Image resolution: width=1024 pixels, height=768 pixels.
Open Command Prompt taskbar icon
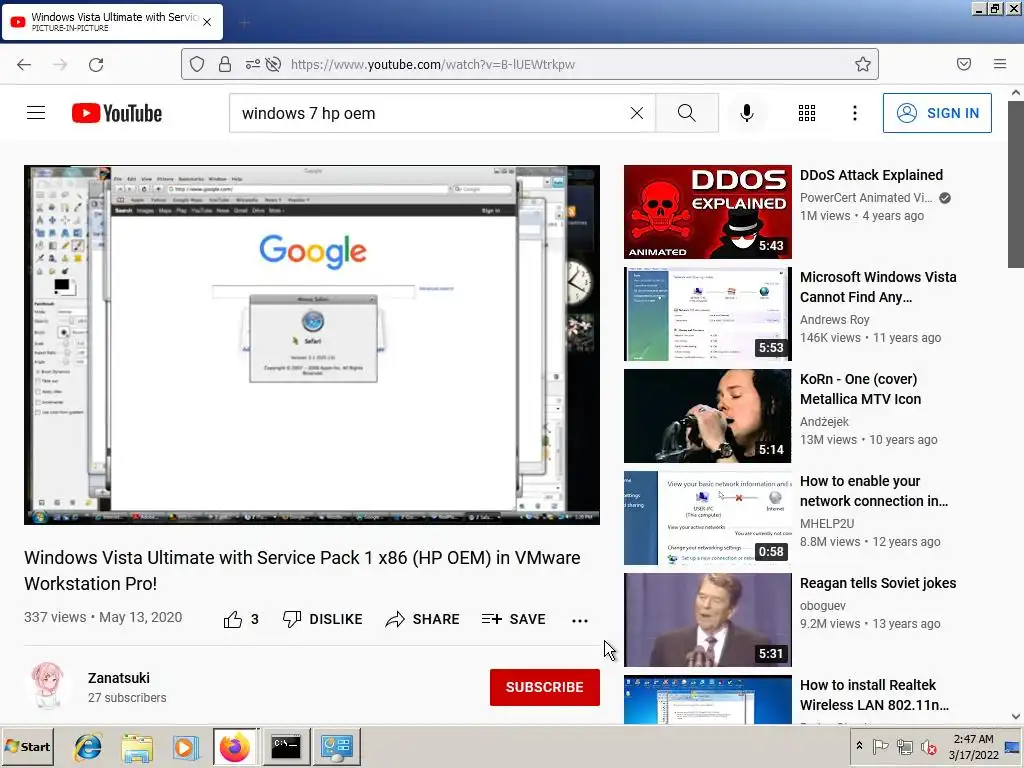[286, 746]
